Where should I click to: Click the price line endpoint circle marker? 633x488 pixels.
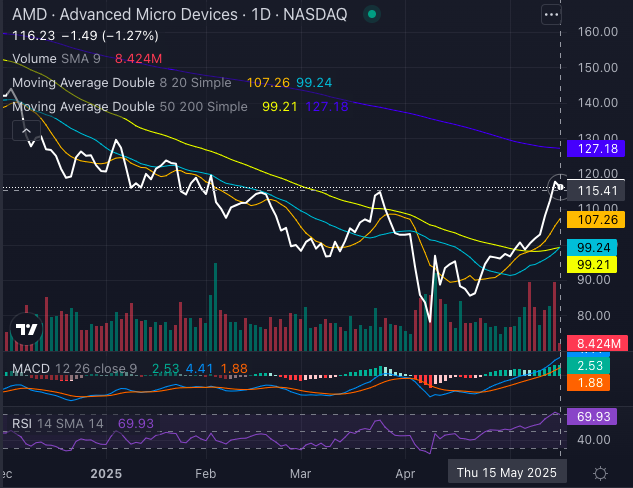pos(561,187)
